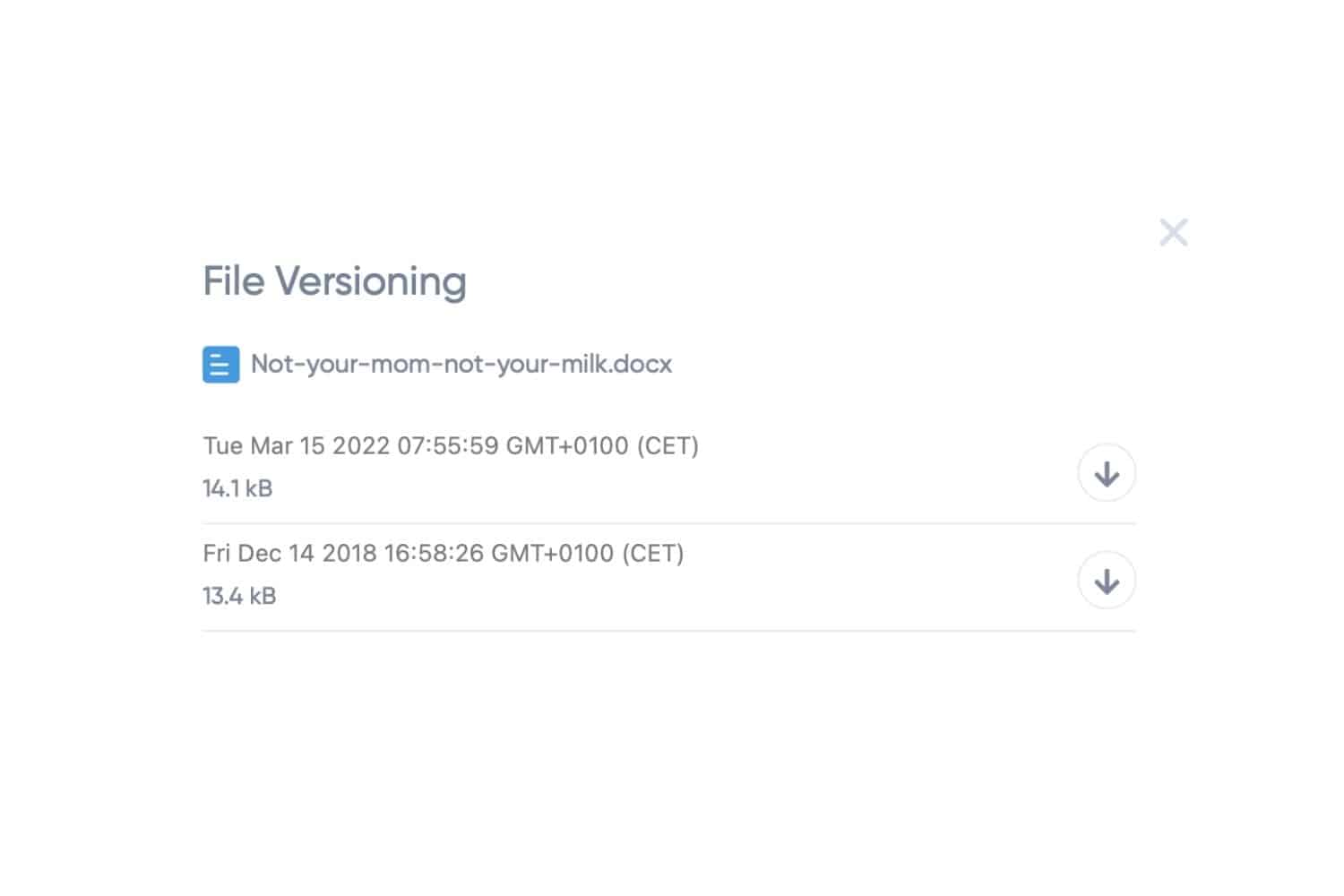This screenshot has height=896, width=1344.
Task: Close the File Versioning dialog
Action: click(1173, 232)
